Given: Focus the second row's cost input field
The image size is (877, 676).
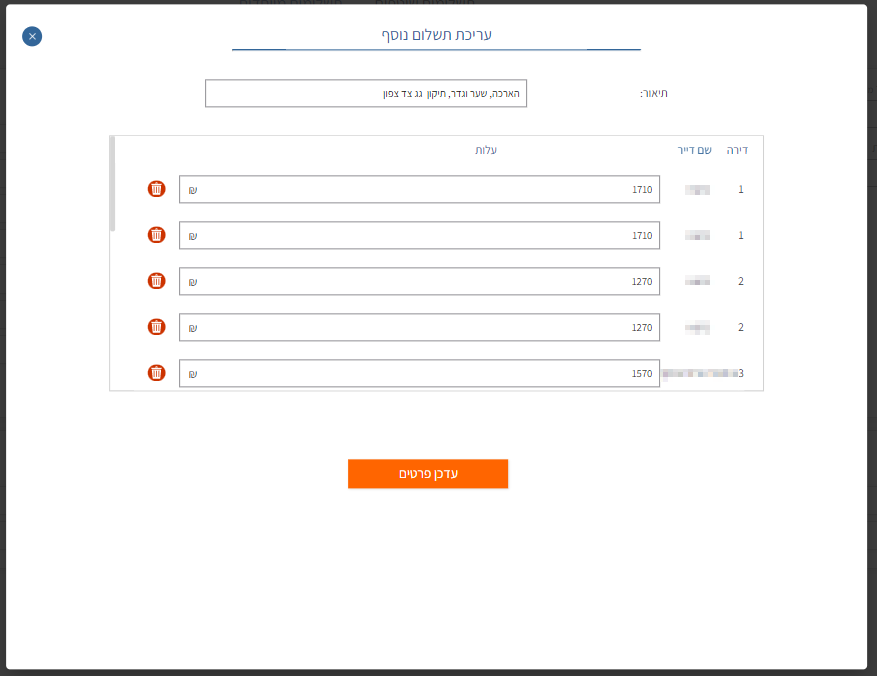Looking at the screenshot, I should point(419,235).
